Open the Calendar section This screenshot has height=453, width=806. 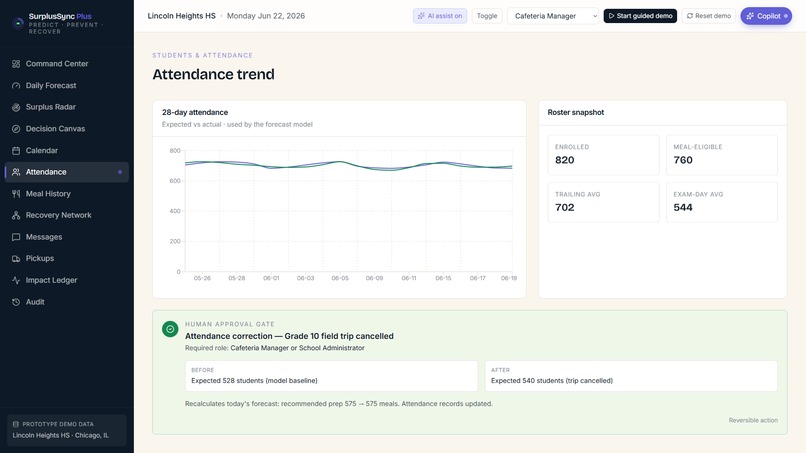[x=67, y=151]
